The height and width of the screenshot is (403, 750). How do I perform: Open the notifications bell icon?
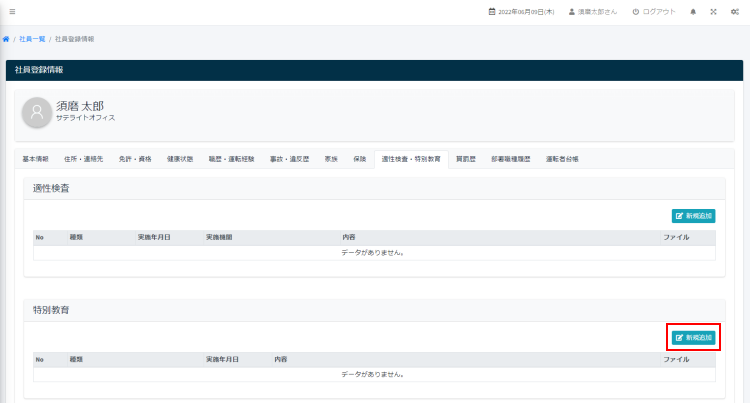[693, 12]
